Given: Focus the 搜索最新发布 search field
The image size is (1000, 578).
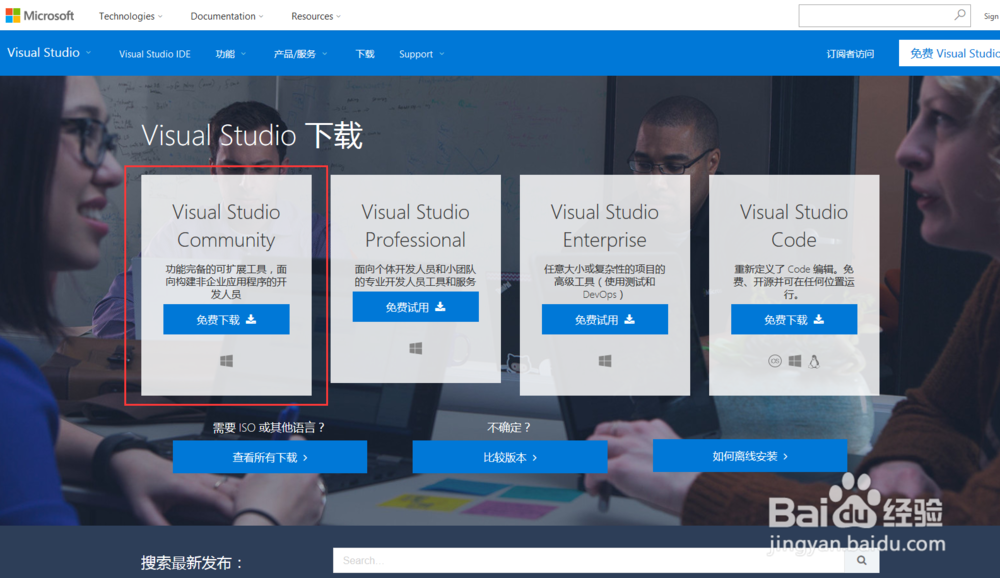Looking at the screenshot, I should (x=589, y=560).
